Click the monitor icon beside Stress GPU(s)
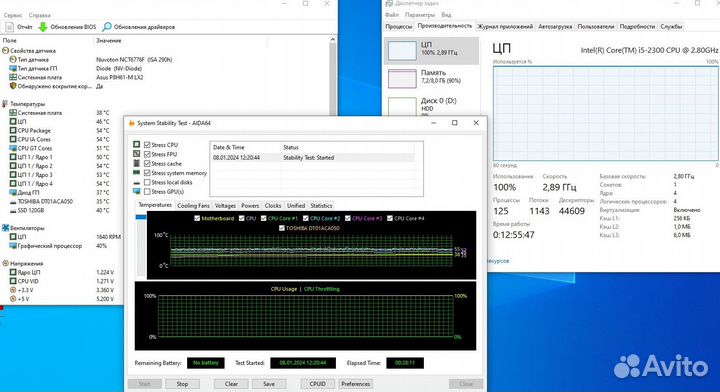 tap(136, 191)
